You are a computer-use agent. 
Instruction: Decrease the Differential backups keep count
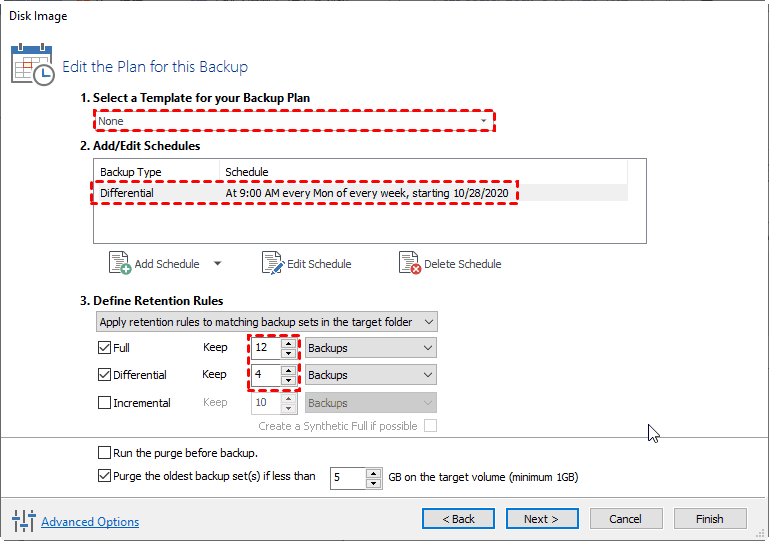coord(289,380)
